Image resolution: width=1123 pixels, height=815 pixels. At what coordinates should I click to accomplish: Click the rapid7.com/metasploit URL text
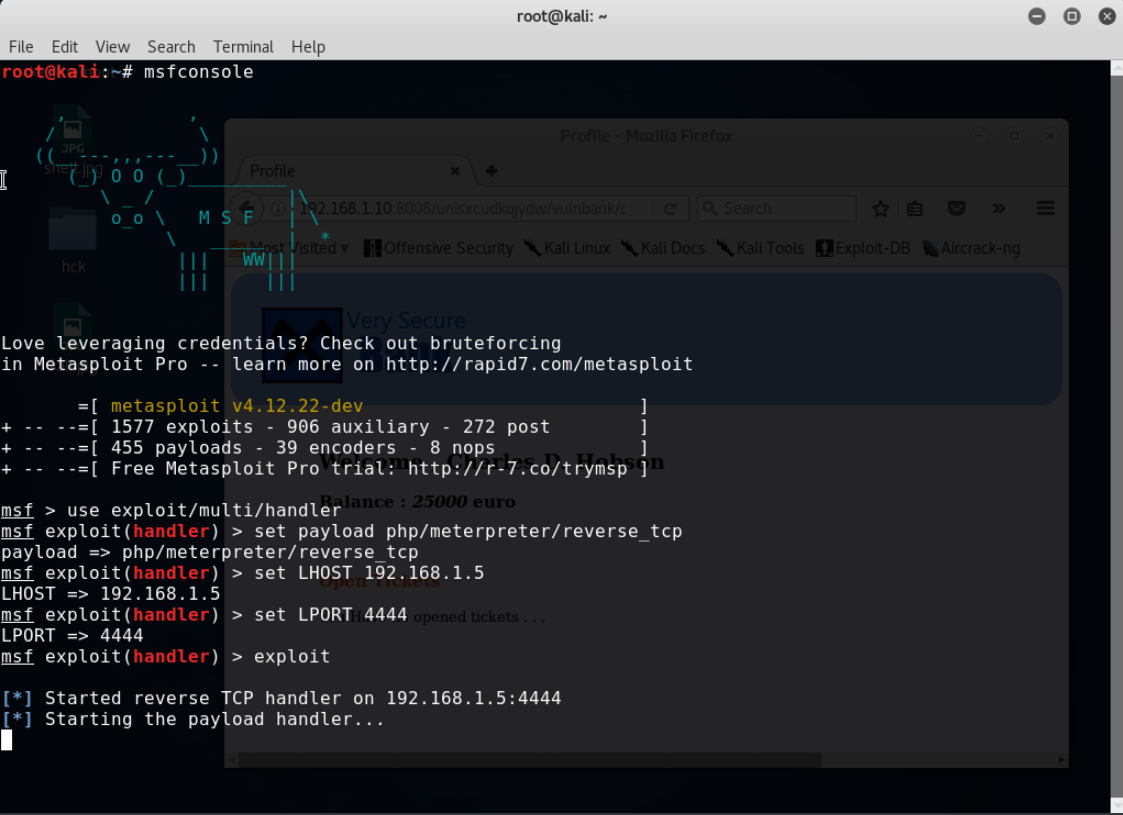click(x=539, y=364)
